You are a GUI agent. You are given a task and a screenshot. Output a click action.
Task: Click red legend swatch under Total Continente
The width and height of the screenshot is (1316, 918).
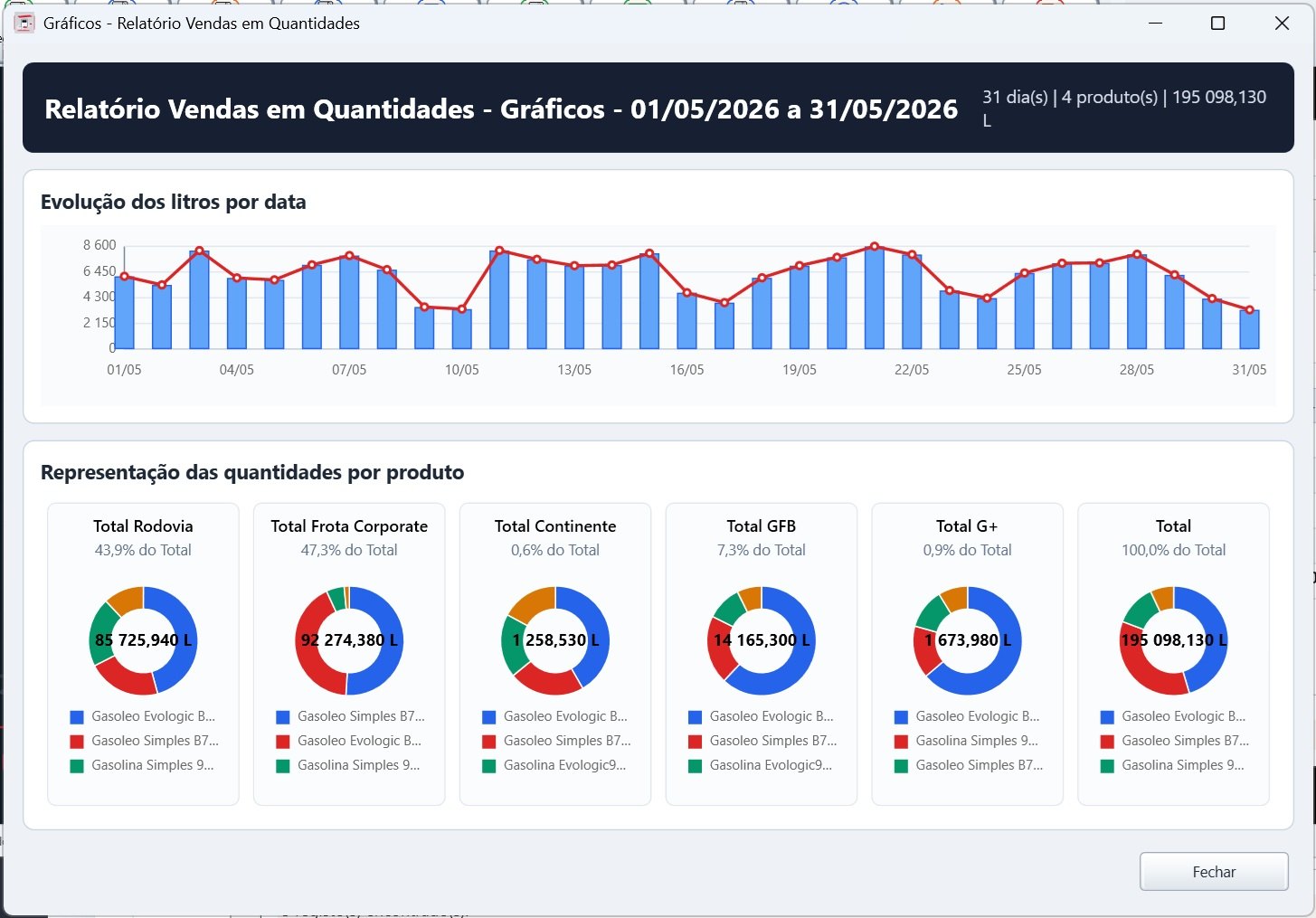tap(489, 742)
